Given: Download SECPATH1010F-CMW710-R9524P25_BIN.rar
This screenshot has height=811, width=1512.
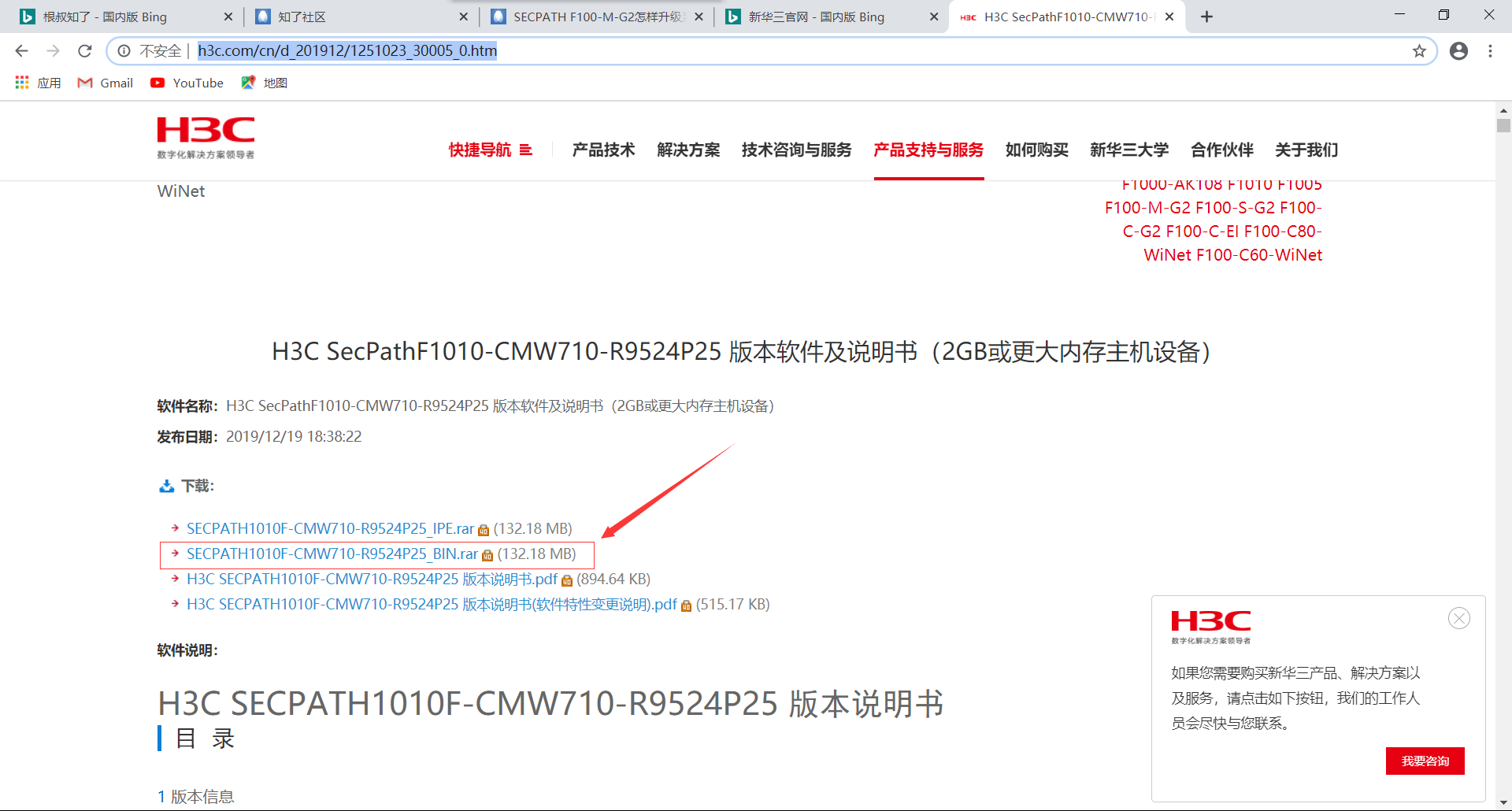Looking at the screenshot, I should pos(332,554).
